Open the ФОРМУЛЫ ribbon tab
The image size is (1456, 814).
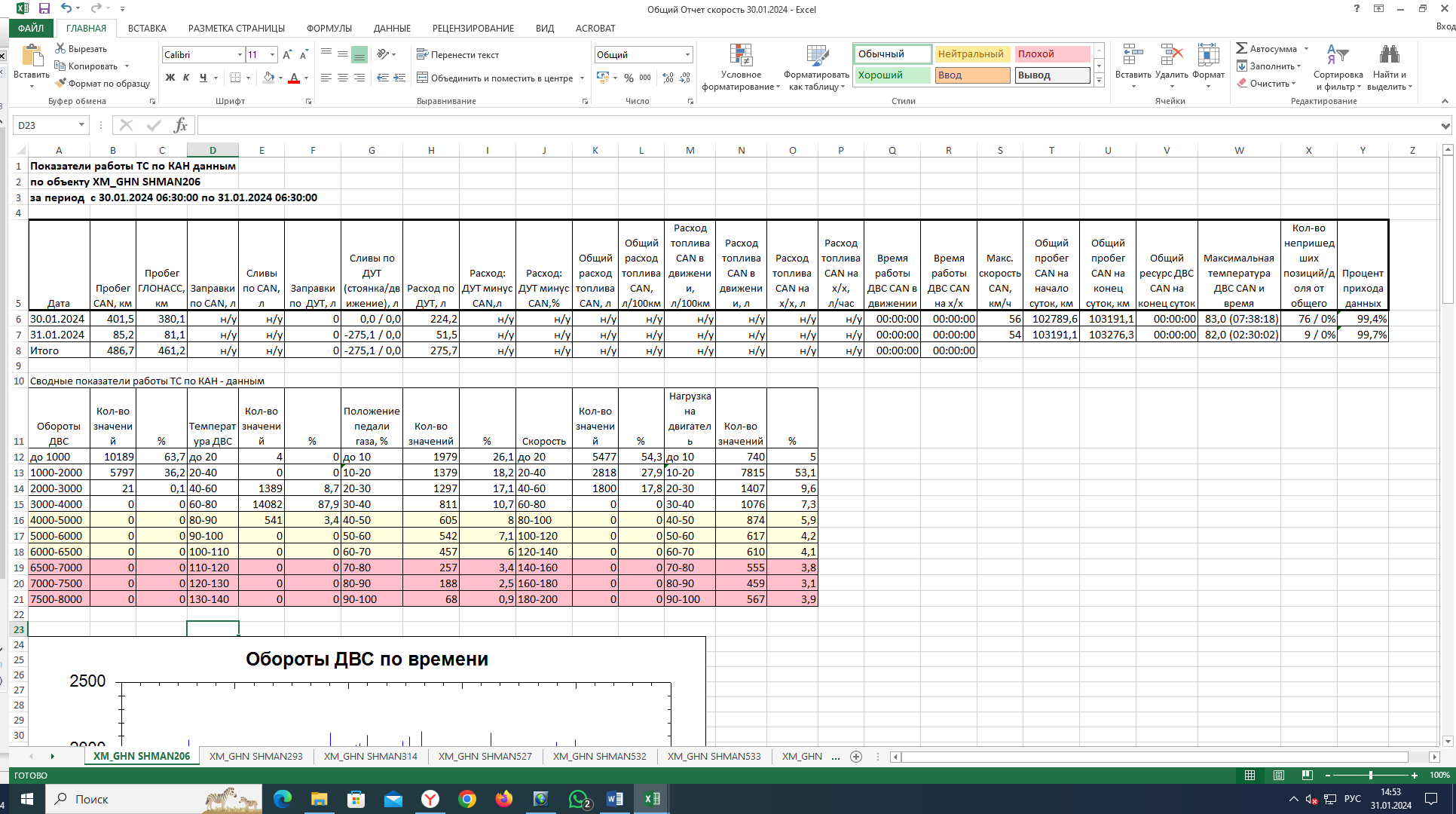pos(329,28)
